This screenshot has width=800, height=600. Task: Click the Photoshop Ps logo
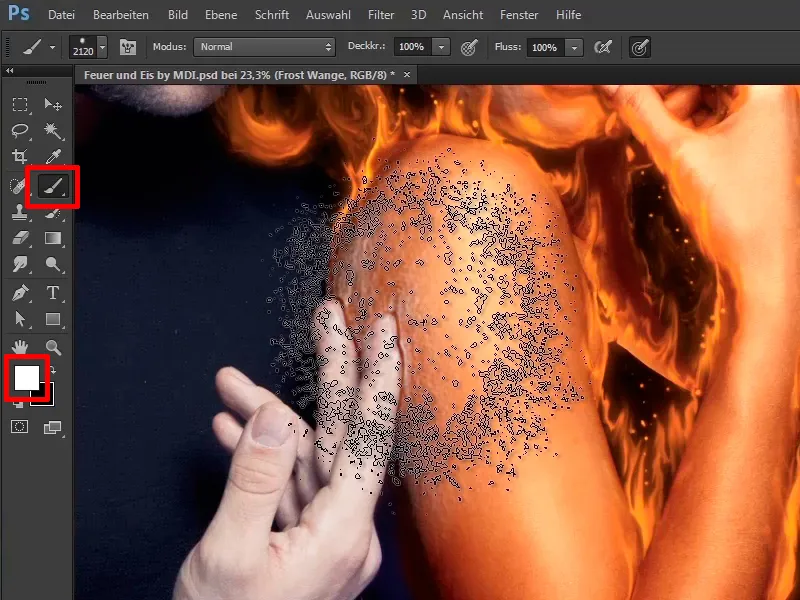[x=19, y=13]
